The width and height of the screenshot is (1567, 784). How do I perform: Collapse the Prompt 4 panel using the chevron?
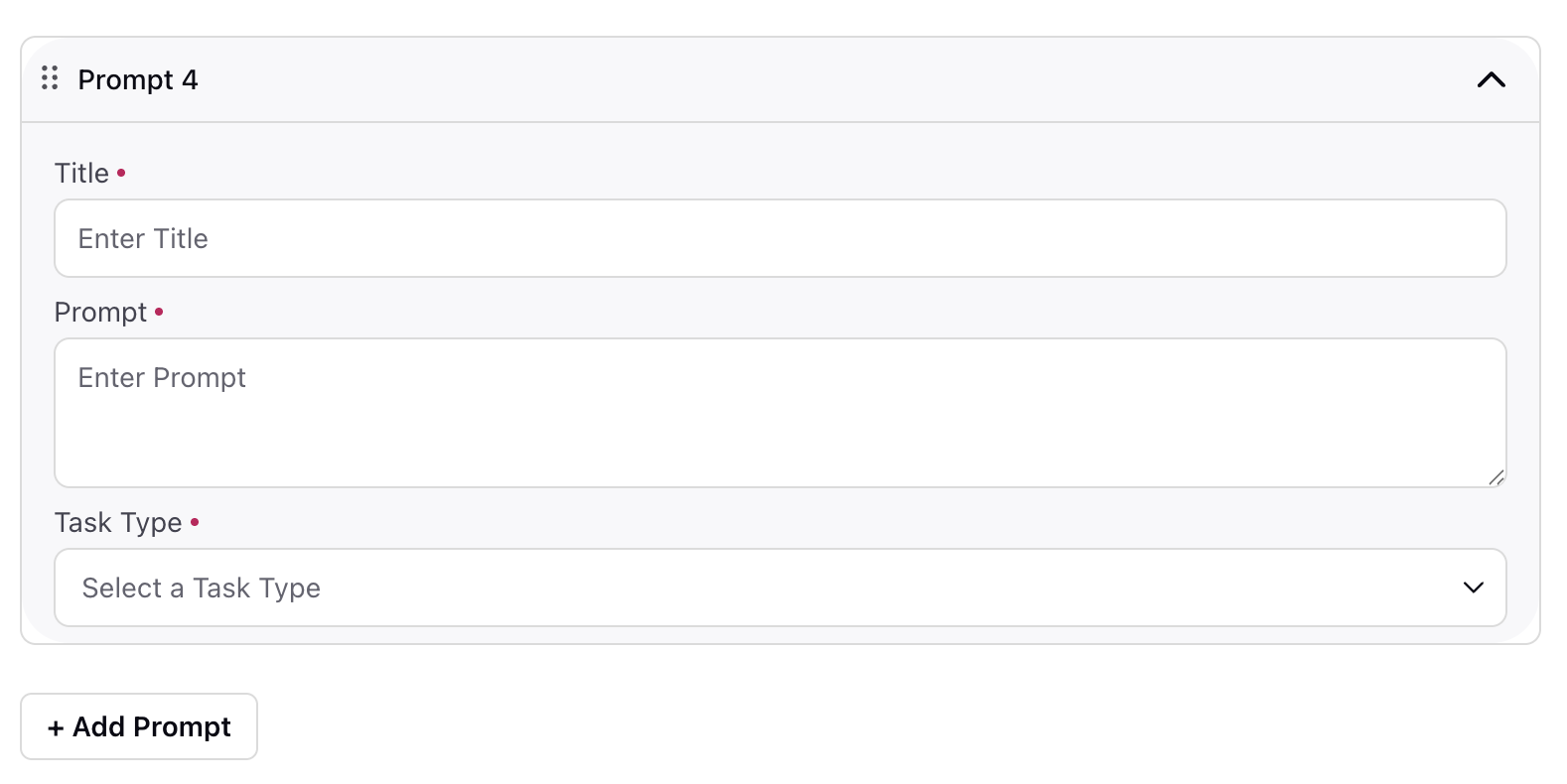(1491, 79)
